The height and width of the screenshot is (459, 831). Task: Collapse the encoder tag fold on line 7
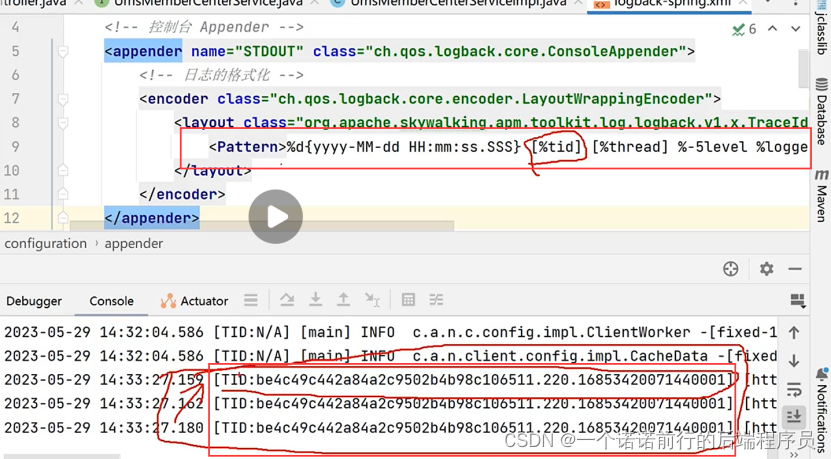click(x=63, y=99)
